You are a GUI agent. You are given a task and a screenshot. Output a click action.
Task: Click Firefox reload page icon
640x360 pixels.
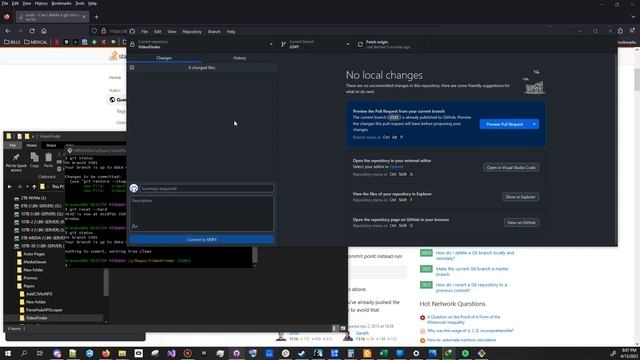pos(32,31)
